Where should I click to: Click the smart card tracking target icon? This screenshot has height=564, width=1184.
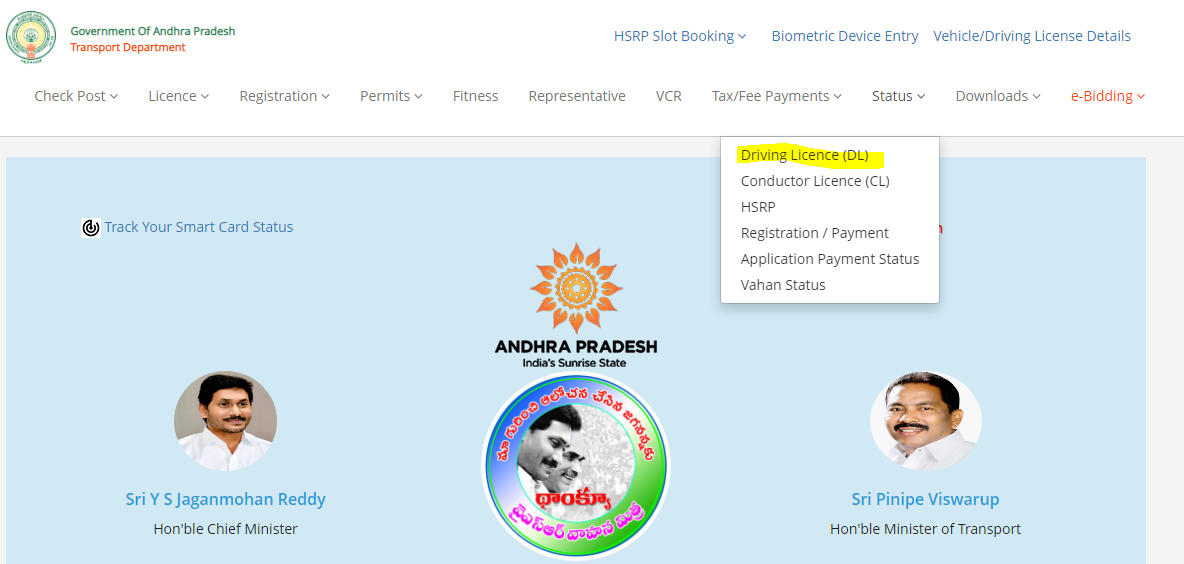(x=91, y=227)
